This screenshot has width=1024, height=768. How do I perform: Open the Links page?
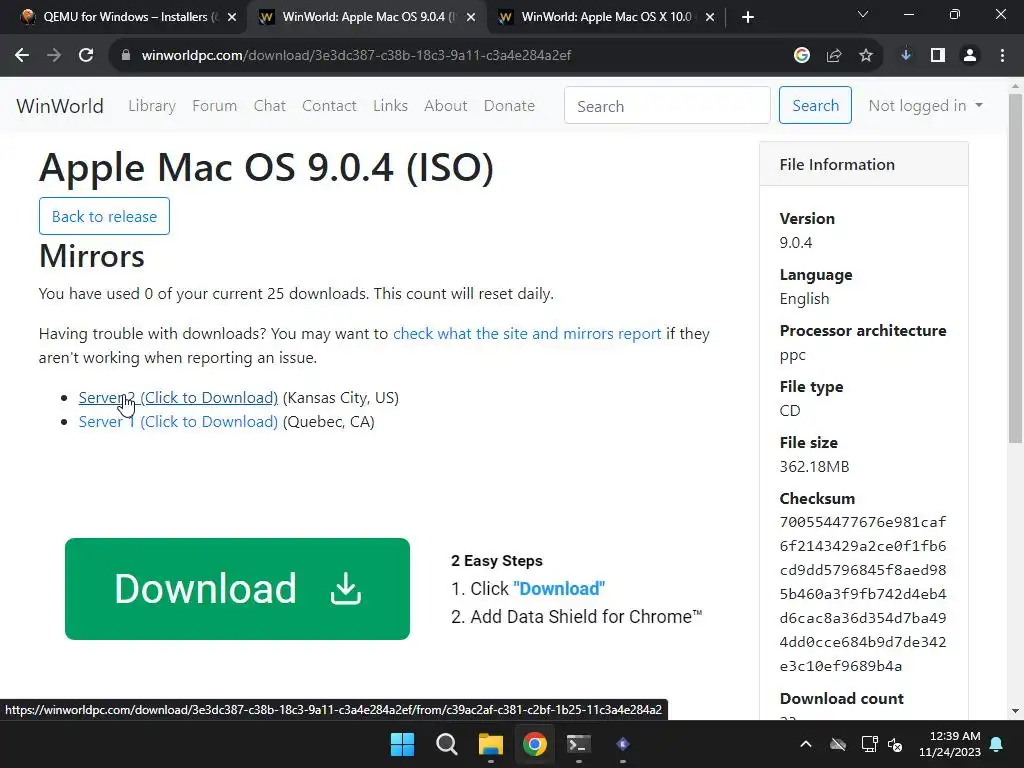click(x=391, y=106)
